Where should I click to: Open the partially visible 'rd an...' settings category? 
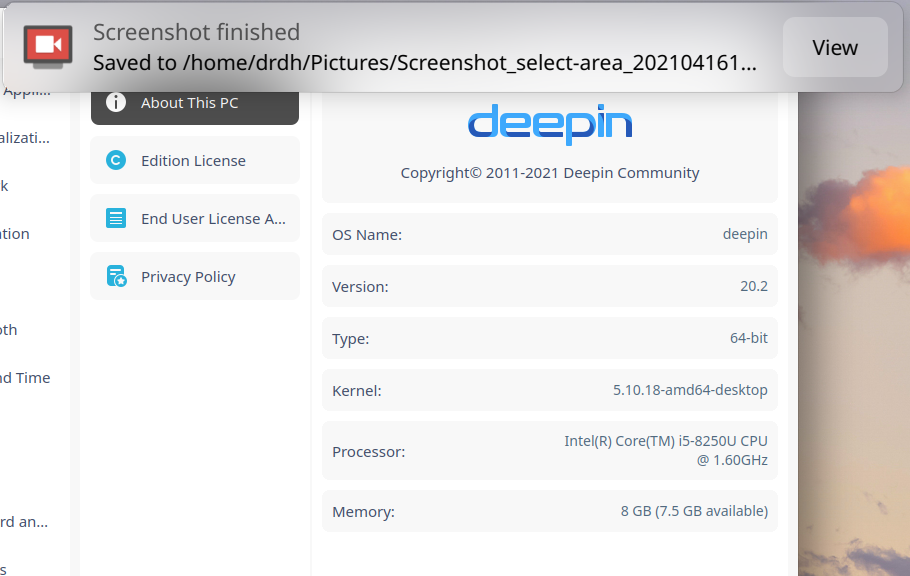[24, 522]
